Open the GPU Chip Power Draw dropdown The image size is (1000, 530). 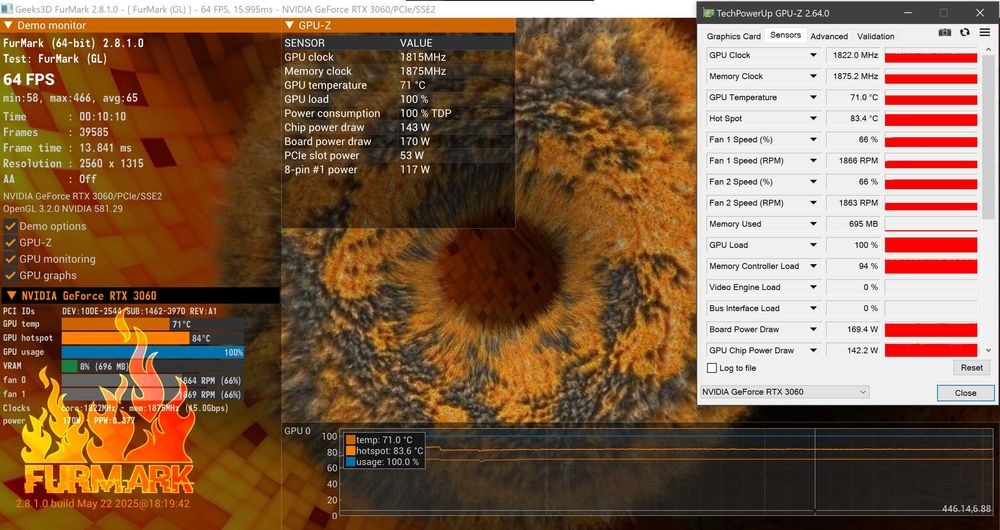[x=813, y=350]
